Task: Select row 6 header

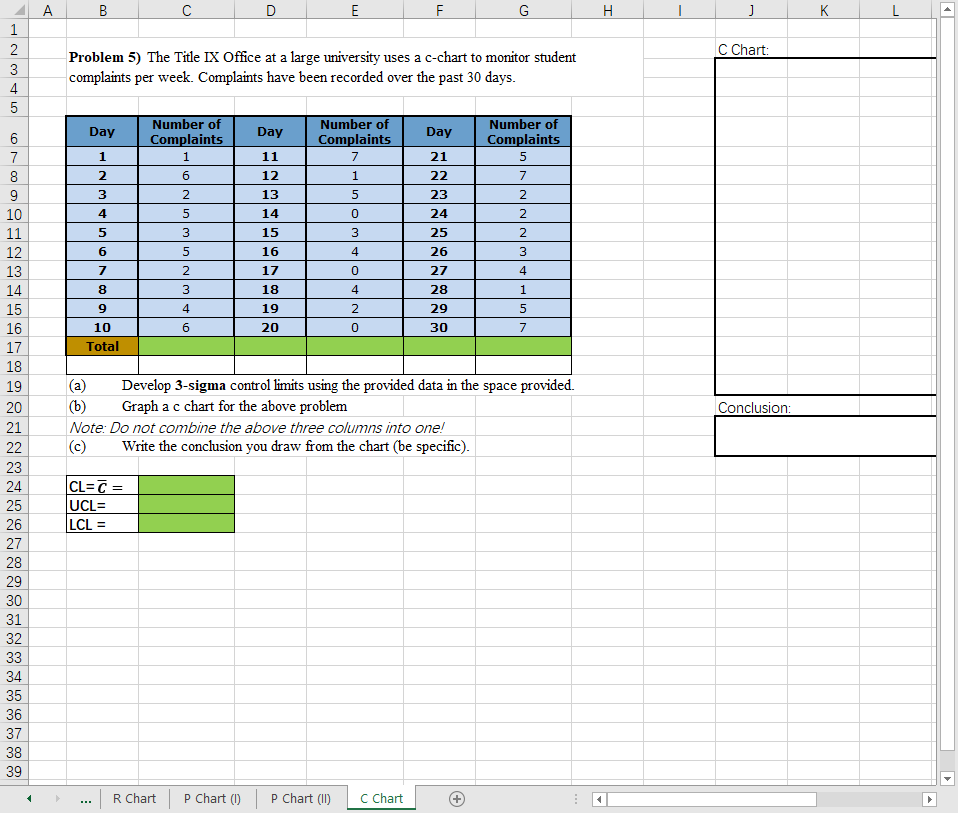Action: pos(14,133)
